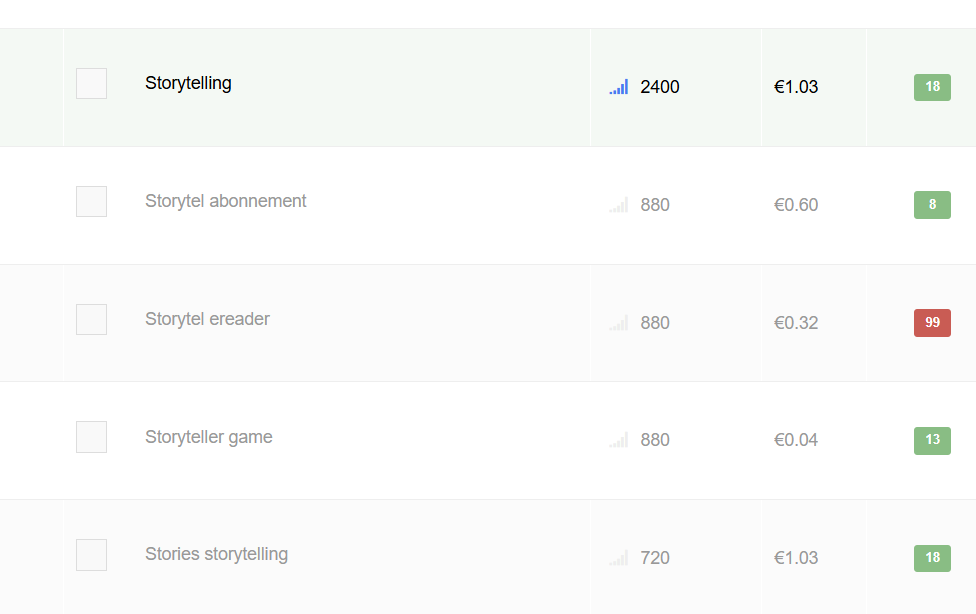Click the green difficulty badge showing 13
Viewport: 976px width, 614px height.
pyautogui.click(x=932, y=440)
